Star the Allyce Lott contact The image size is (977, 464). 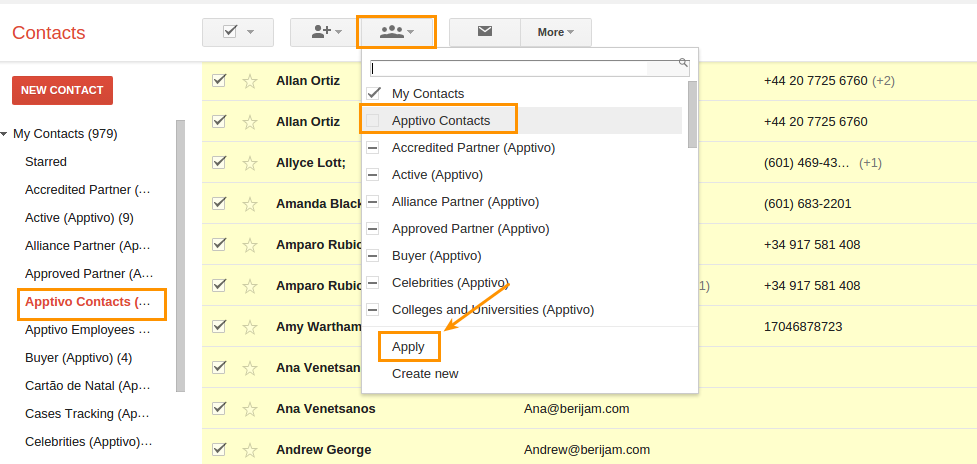[x=250, y=163]
